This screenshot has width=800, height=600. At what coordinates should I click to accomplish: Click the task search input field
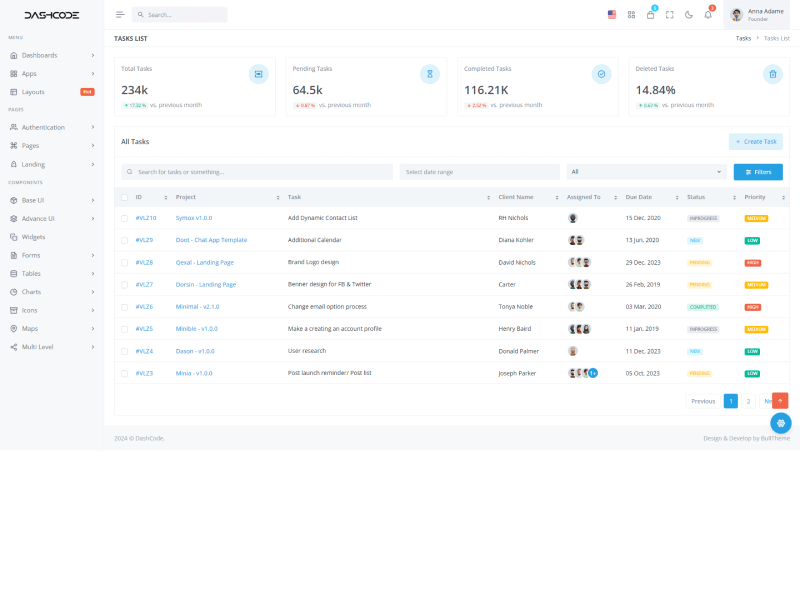(257, 172)
